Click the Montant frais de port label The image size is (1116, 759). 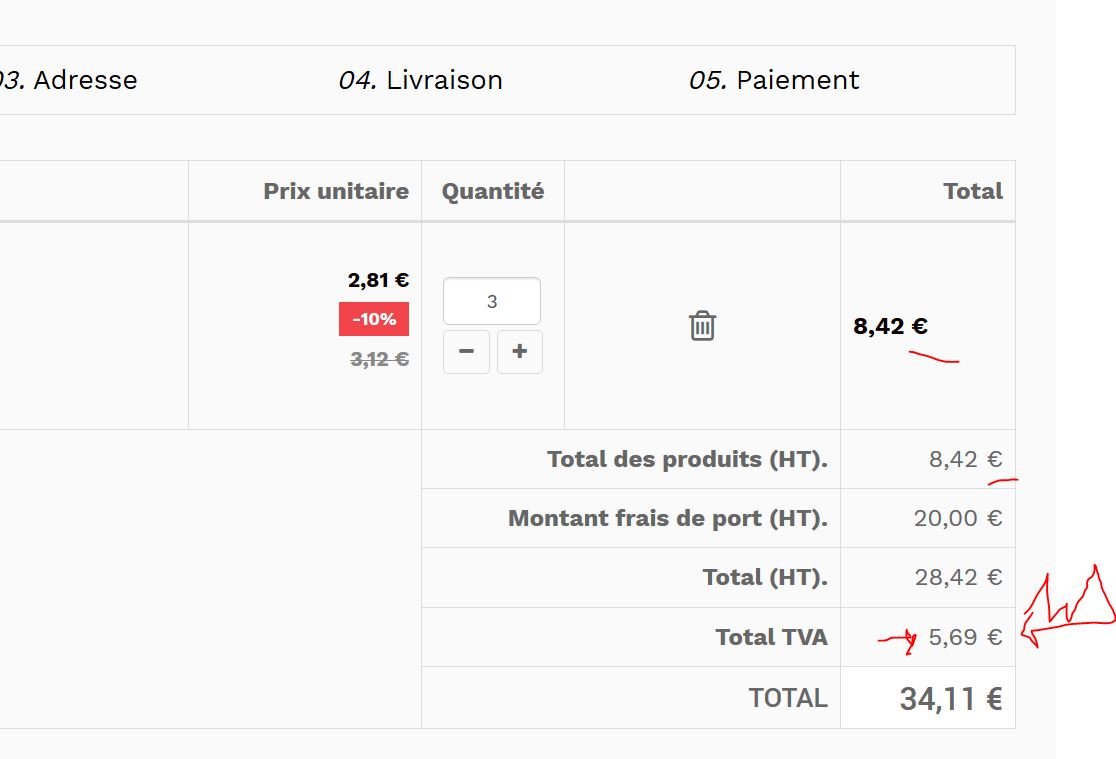(667, 518)
